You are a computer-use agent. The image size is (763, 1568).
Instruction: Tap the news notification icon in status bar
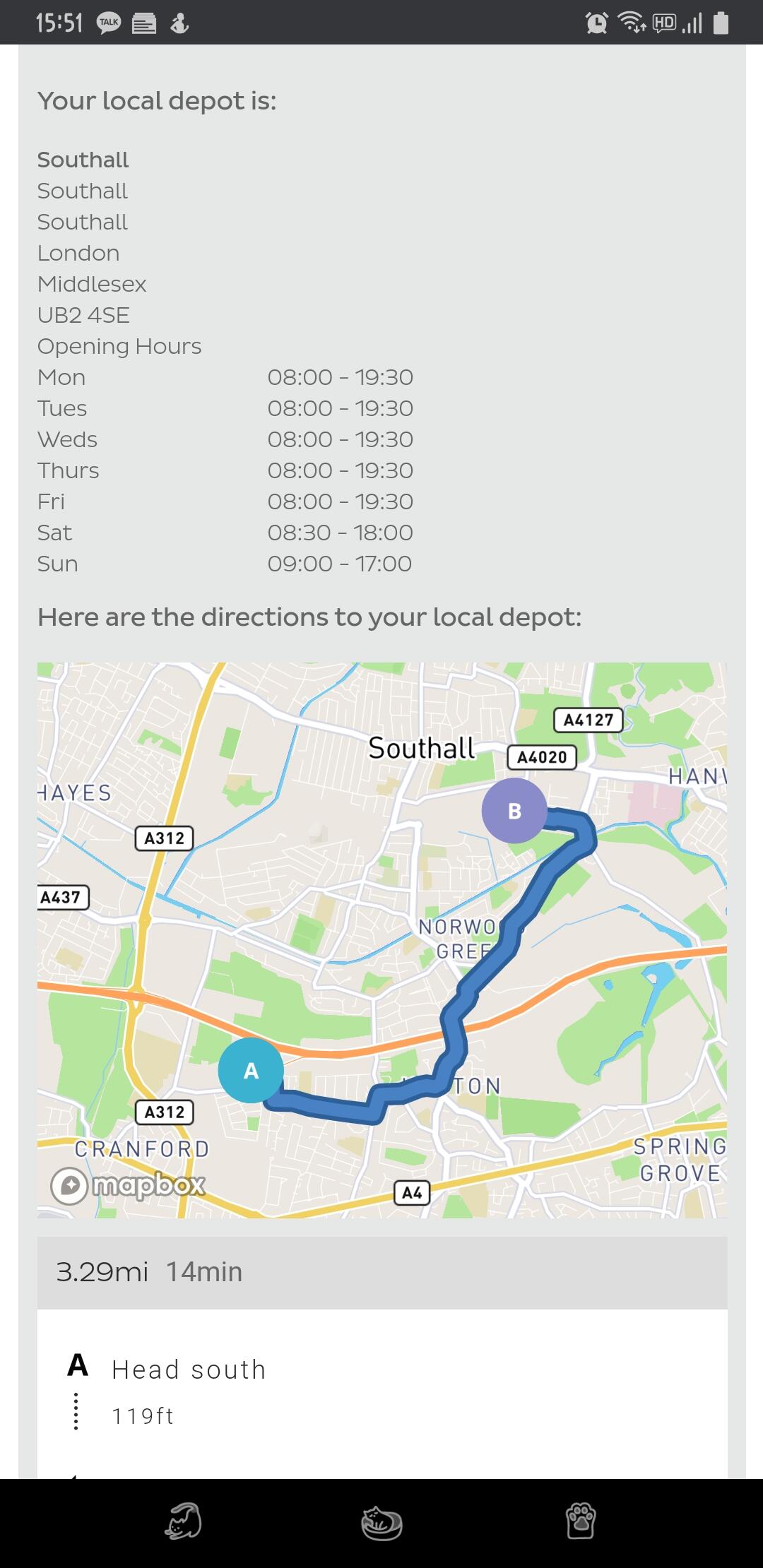144,24
